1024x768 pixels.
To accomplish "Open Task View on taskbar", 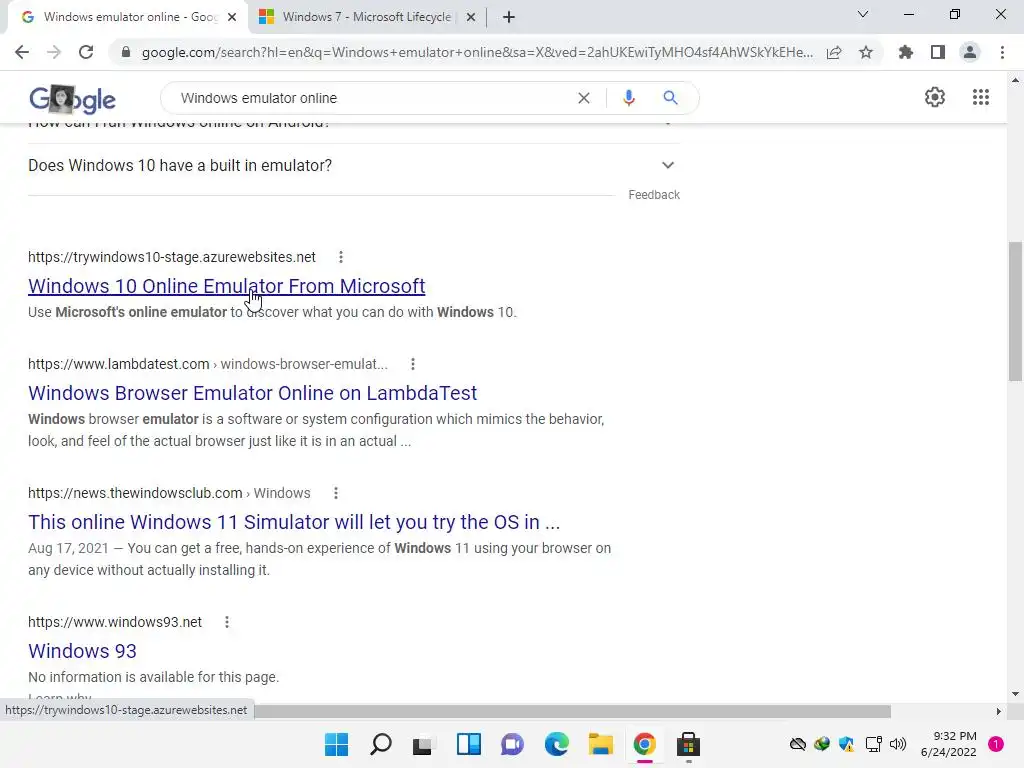I will (423, 744).
